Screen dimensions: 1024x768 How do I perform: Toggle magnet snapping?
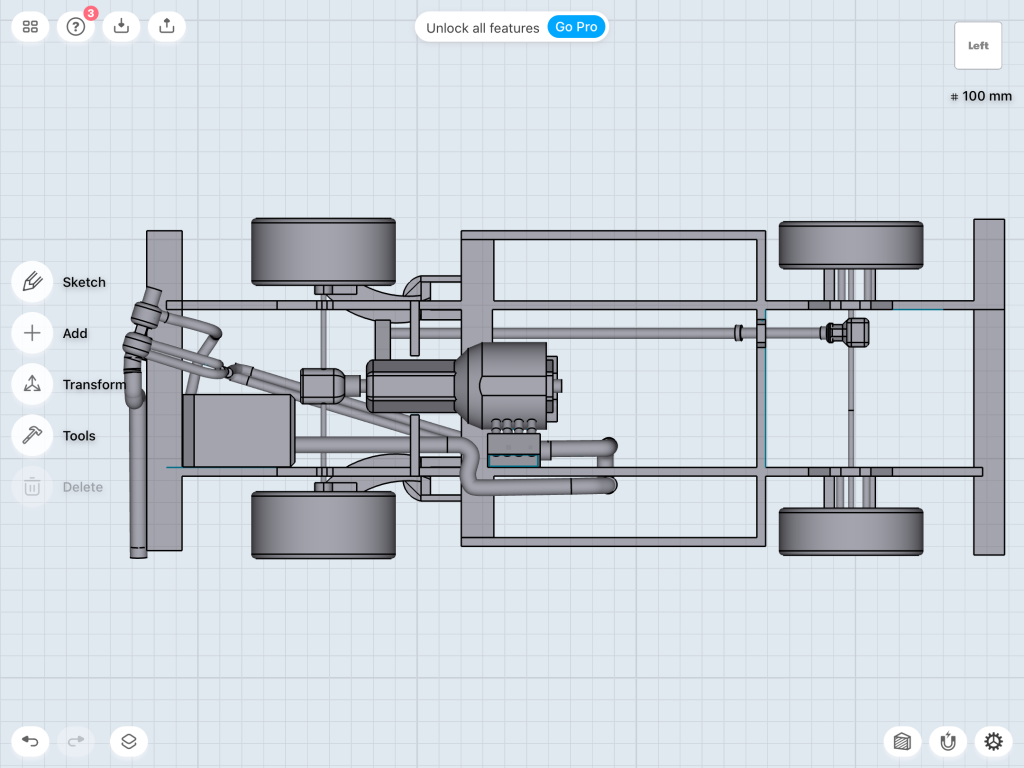[948, 741]
